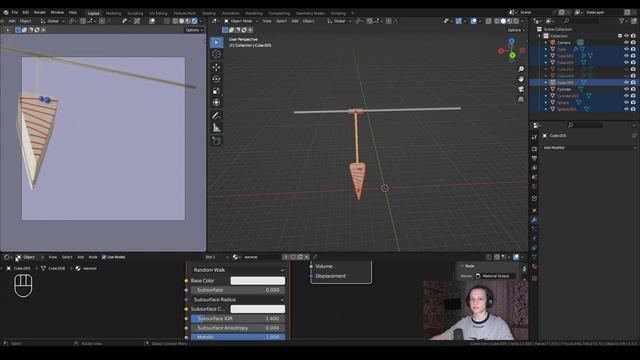Hide Camera in viewport via eye icon
Screen dimensions: 640x360
tap(627, 42)
